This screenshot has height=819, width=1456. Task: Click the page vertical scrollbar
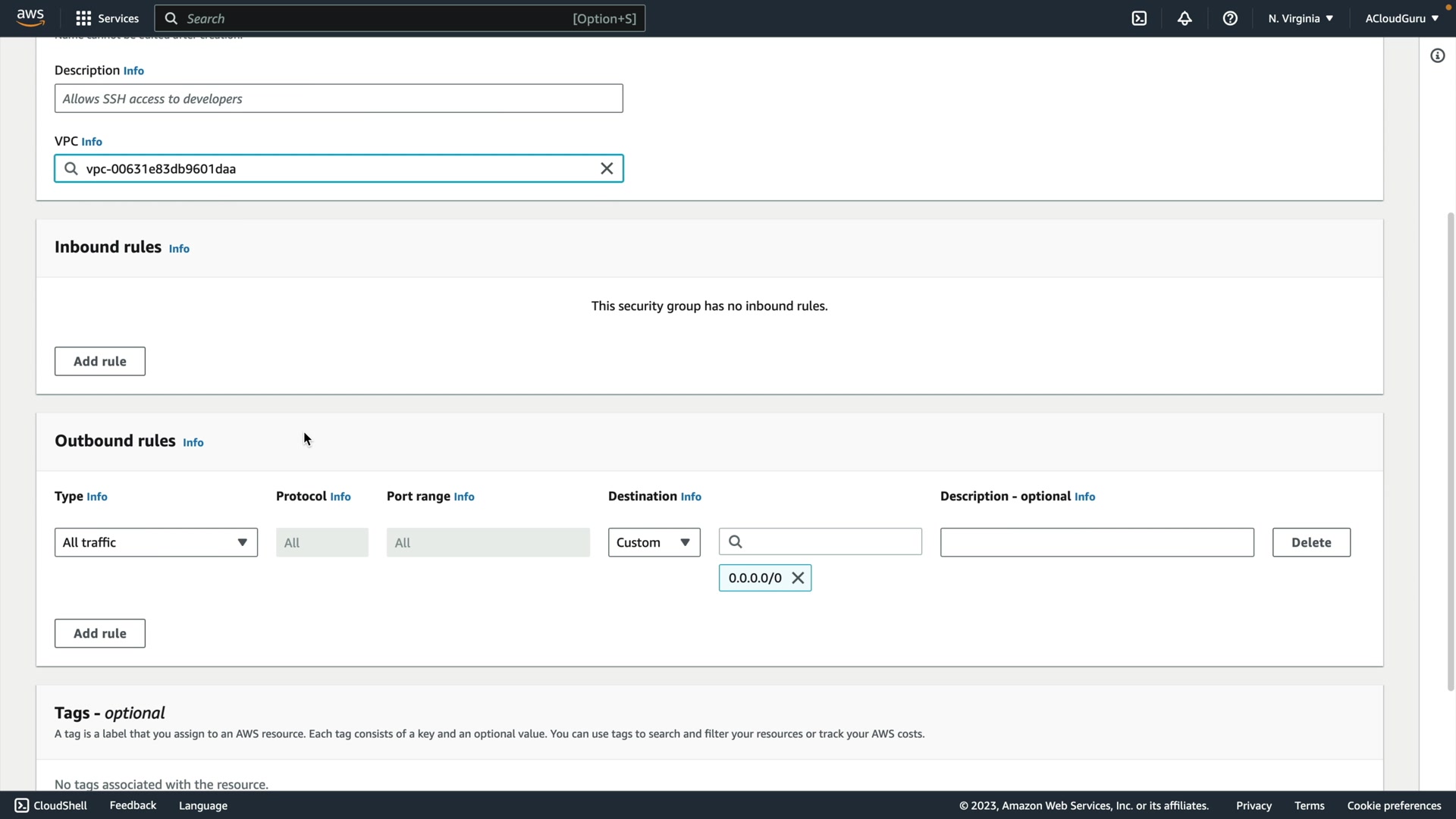(1450, 452)
